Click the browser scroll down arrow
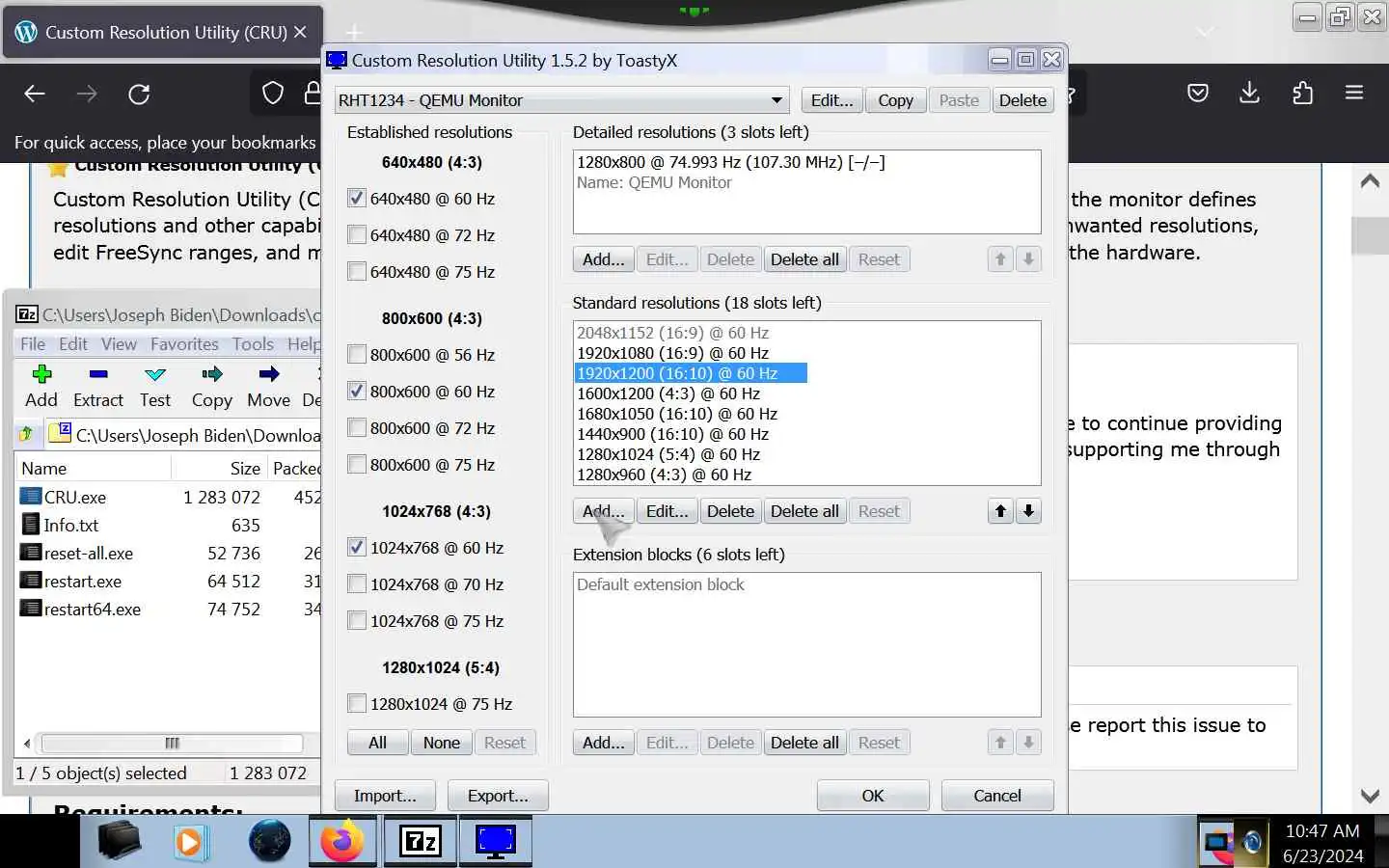This screenshot has width=1389, height=868. (x=1370, y=796)
